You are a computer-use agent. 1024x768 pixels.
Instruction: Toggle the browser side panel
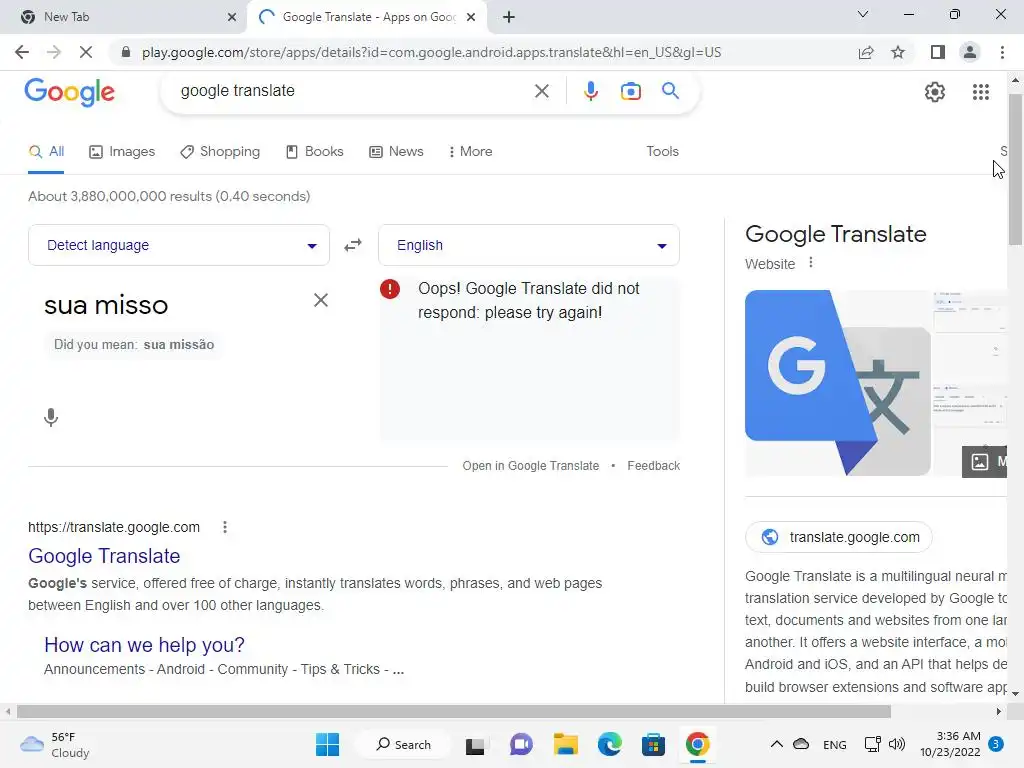[937, 52]
